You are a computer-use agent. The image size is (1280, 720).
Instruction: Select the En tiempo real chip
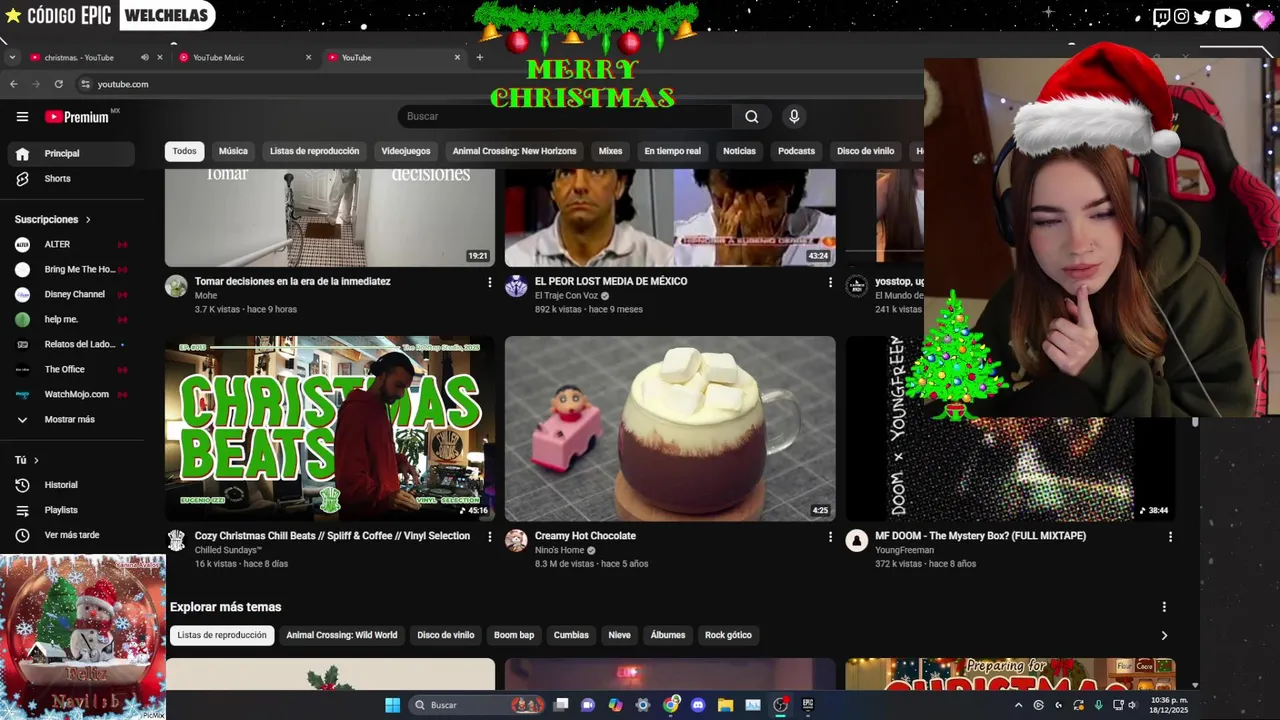pyautogui.click(x=672, y=151)
